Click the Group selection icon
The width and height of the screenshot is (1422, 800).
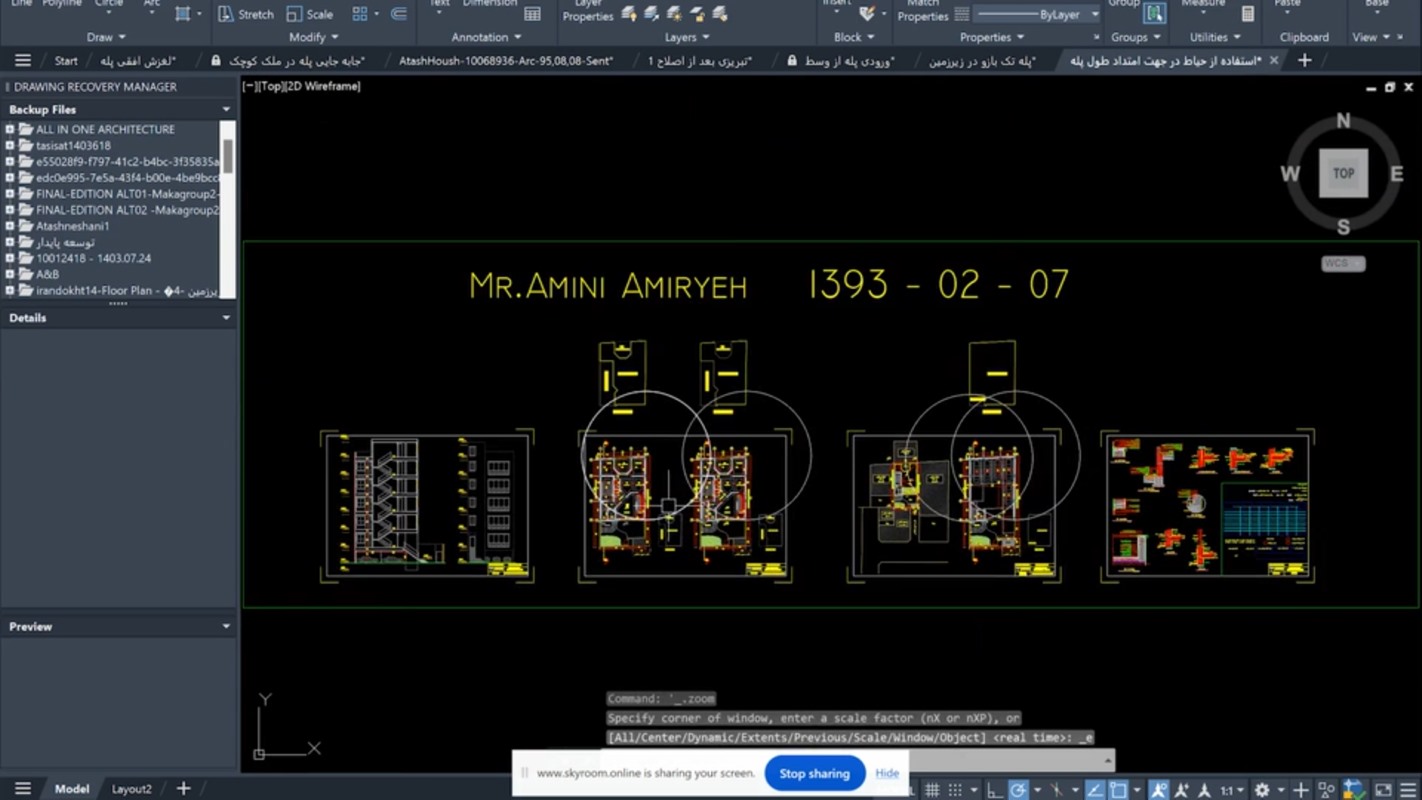coord(1154,14)
